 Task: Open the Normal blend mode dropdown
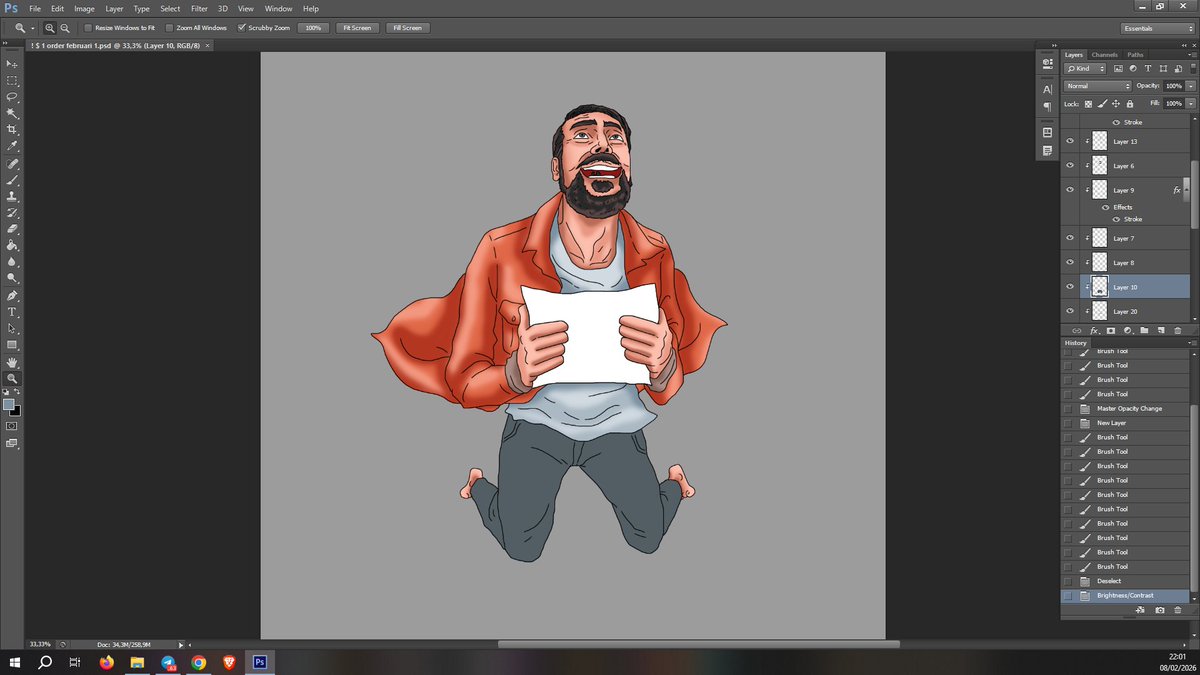pyautogui.click(x=1098, y=86)
